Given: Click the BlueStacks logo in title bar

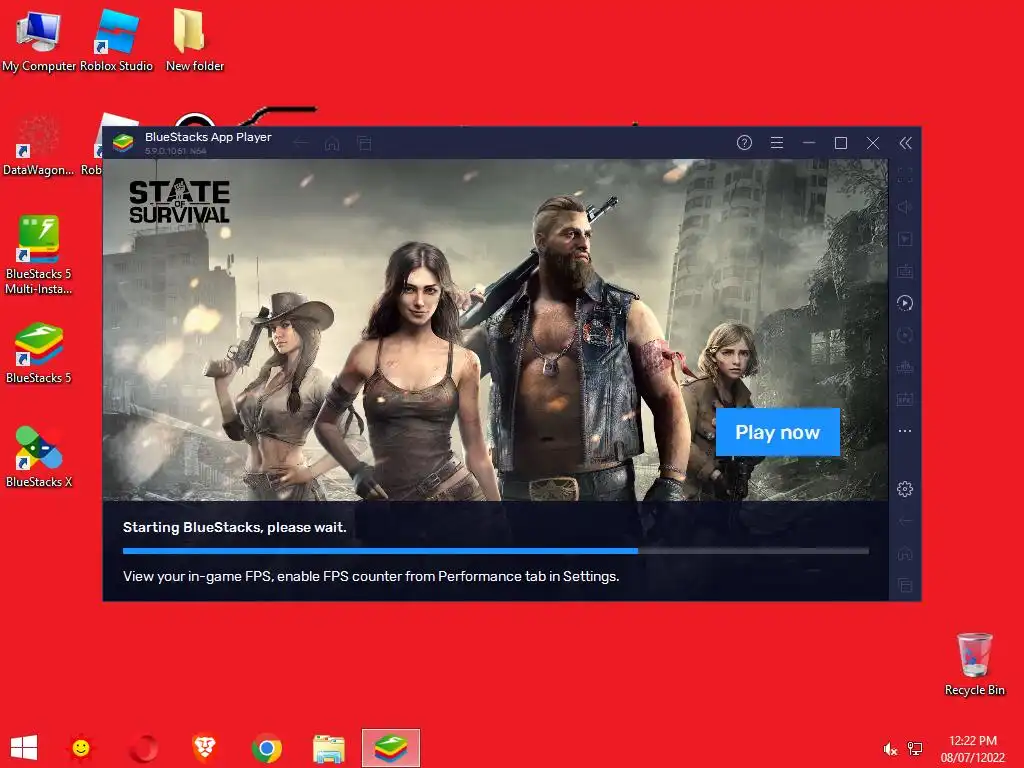Looking at the screenshot, I should (x=123, y=142).
